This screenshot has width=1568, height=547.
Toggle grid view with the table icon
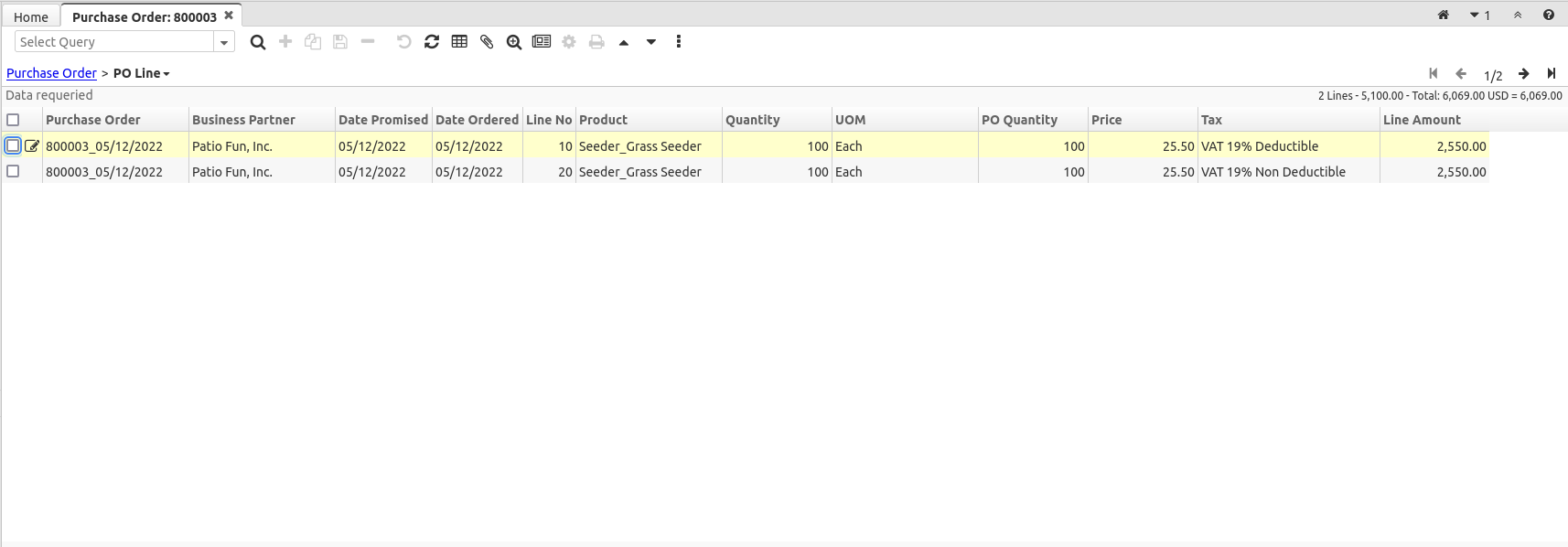[459, 42]
